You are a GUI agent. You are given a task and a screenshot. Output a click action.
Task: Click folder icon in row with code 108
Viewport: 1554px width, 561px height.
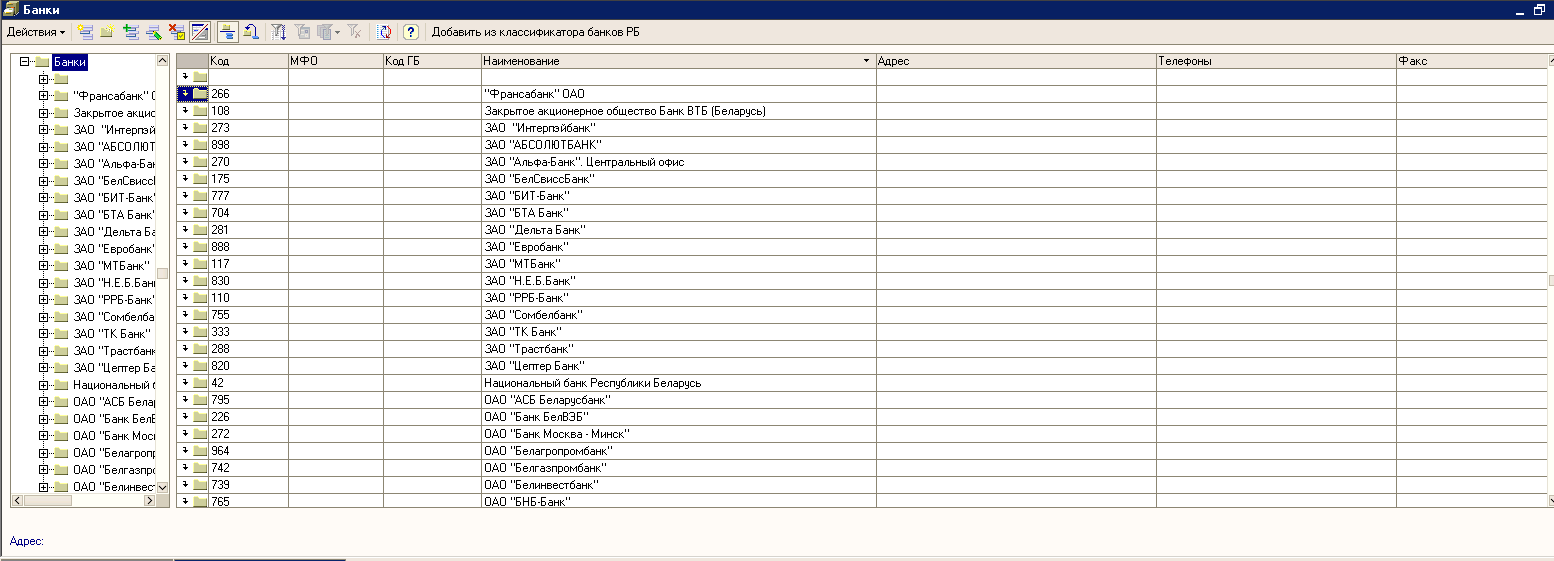click(200, 111)
